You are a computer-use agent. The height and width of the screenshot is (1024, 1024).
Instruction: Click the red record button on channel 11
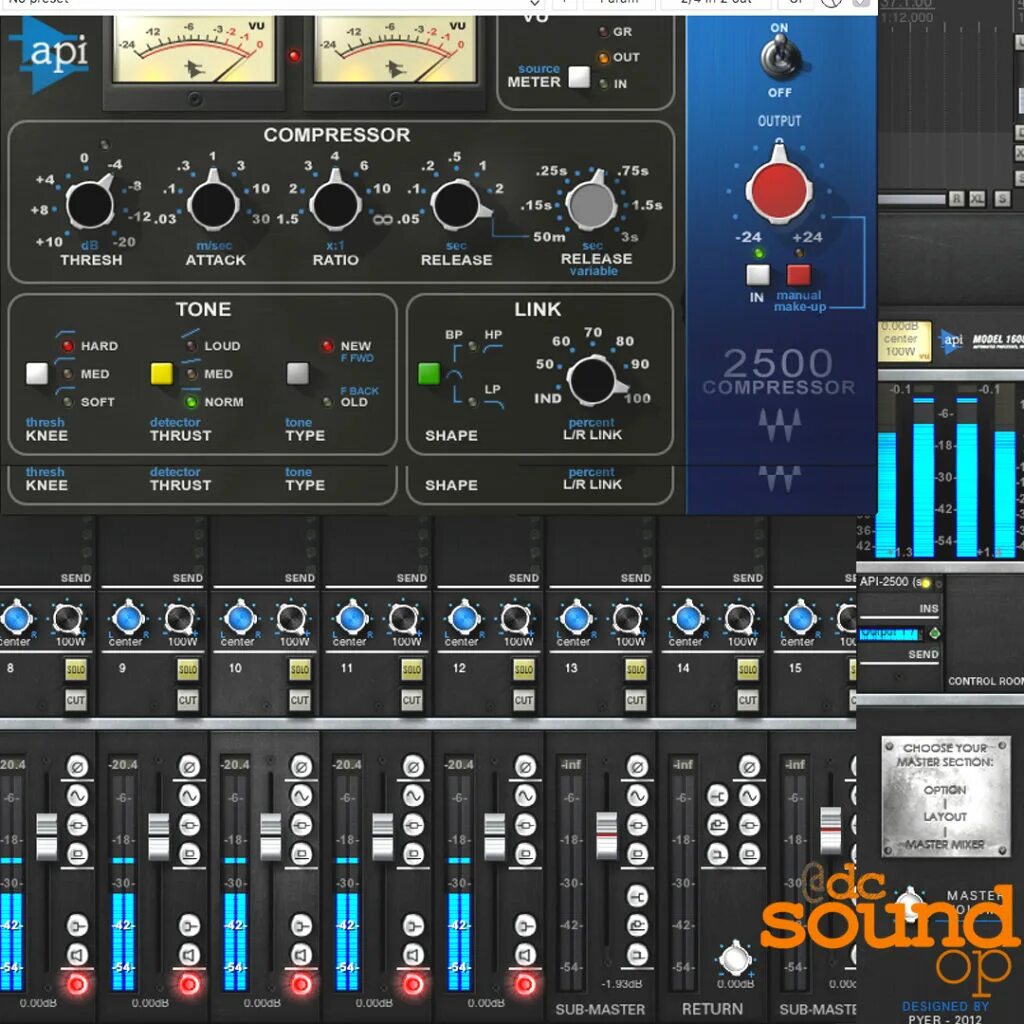(x=413, y=984)
